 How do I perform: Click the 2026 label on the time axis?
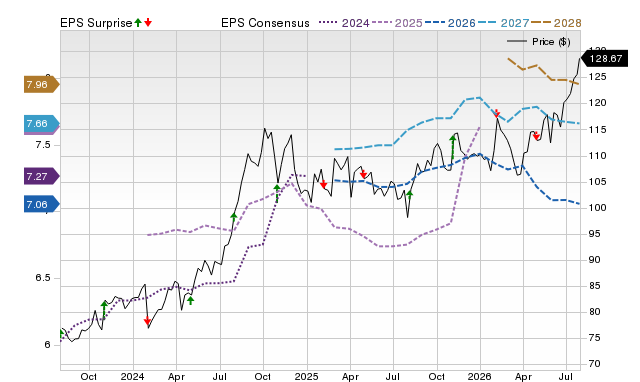coord(480,376)
